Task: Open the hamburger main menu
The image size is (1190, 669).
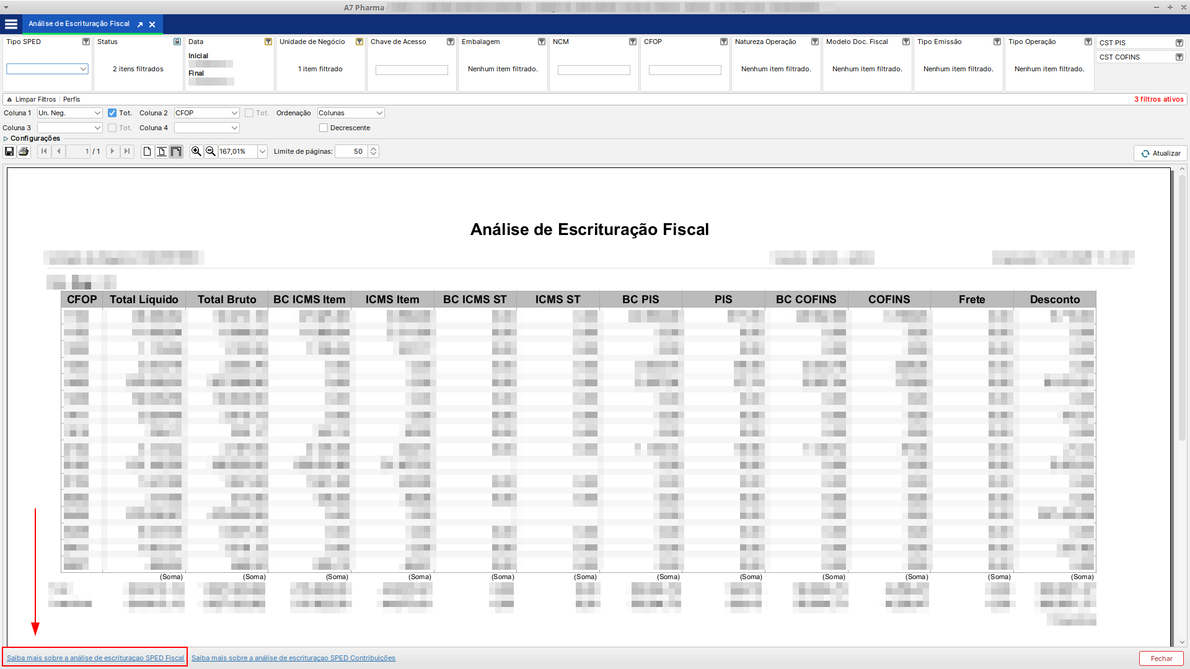Action: [x=11, y=24]
